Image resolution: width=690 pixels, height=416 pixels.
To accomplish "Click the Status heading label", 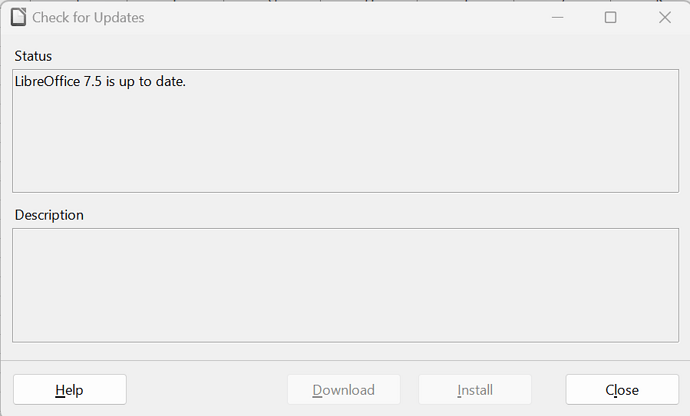I will pos(33,56).
